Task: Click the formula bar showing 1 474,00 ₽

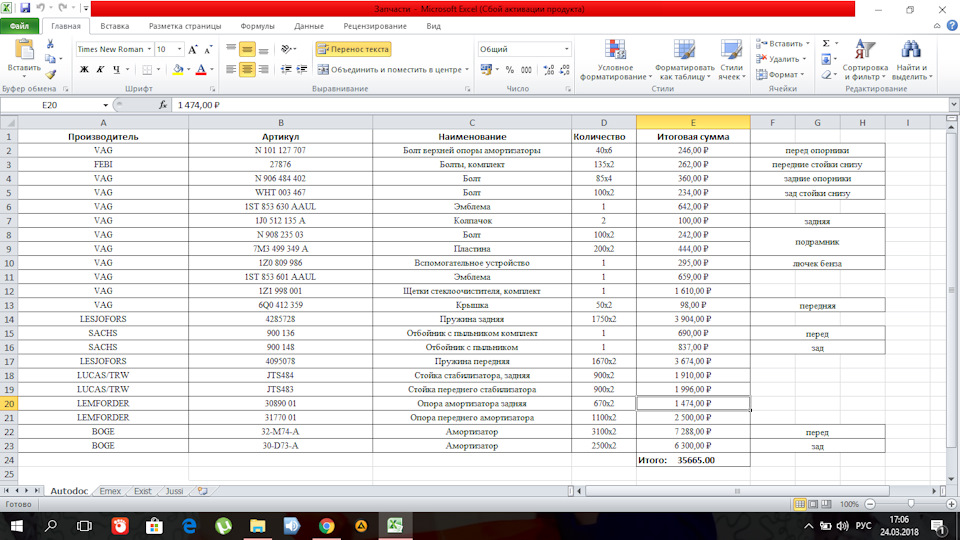Action: (560, 105)
